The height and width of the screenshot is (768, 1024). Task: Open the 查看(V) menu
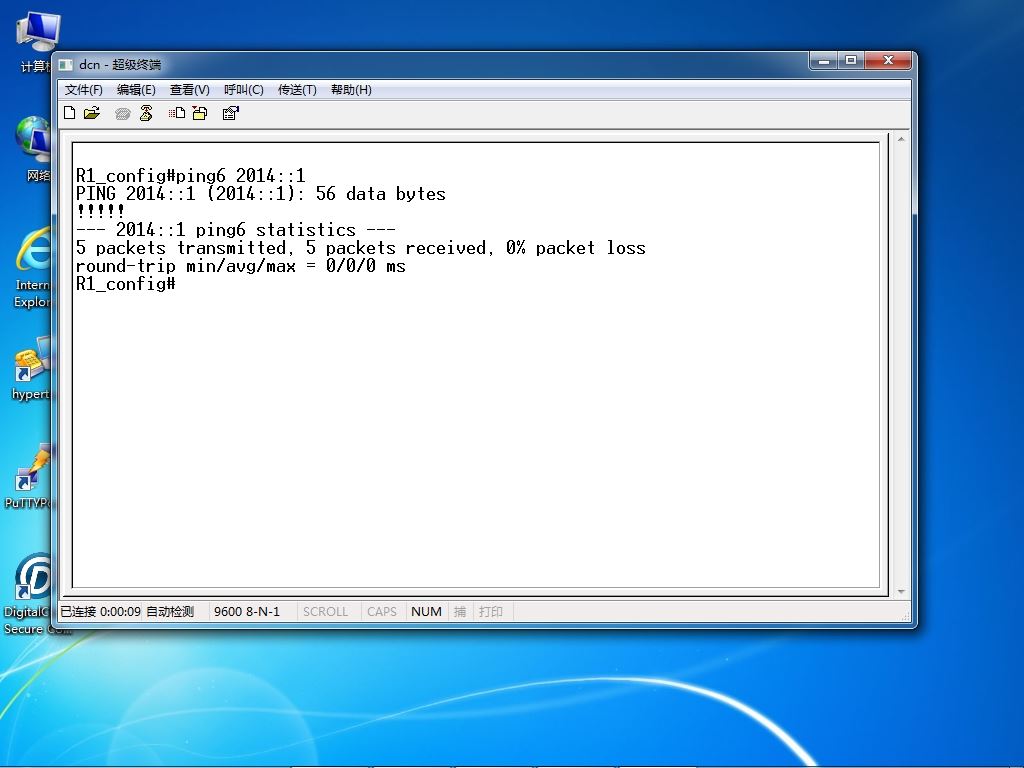[189, 89]
